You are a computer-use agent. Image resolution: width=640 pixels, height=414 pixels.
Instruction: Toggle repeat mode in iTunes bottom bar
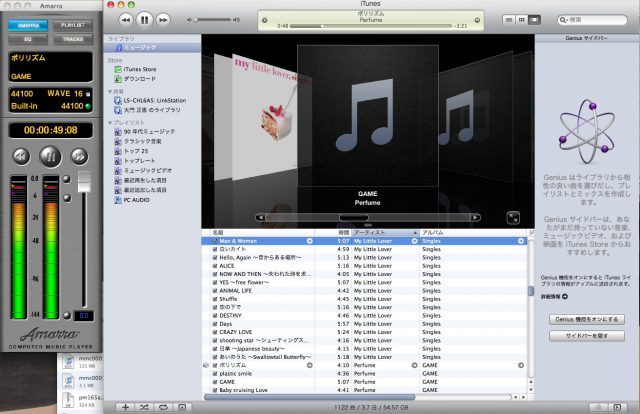point(163,407)
